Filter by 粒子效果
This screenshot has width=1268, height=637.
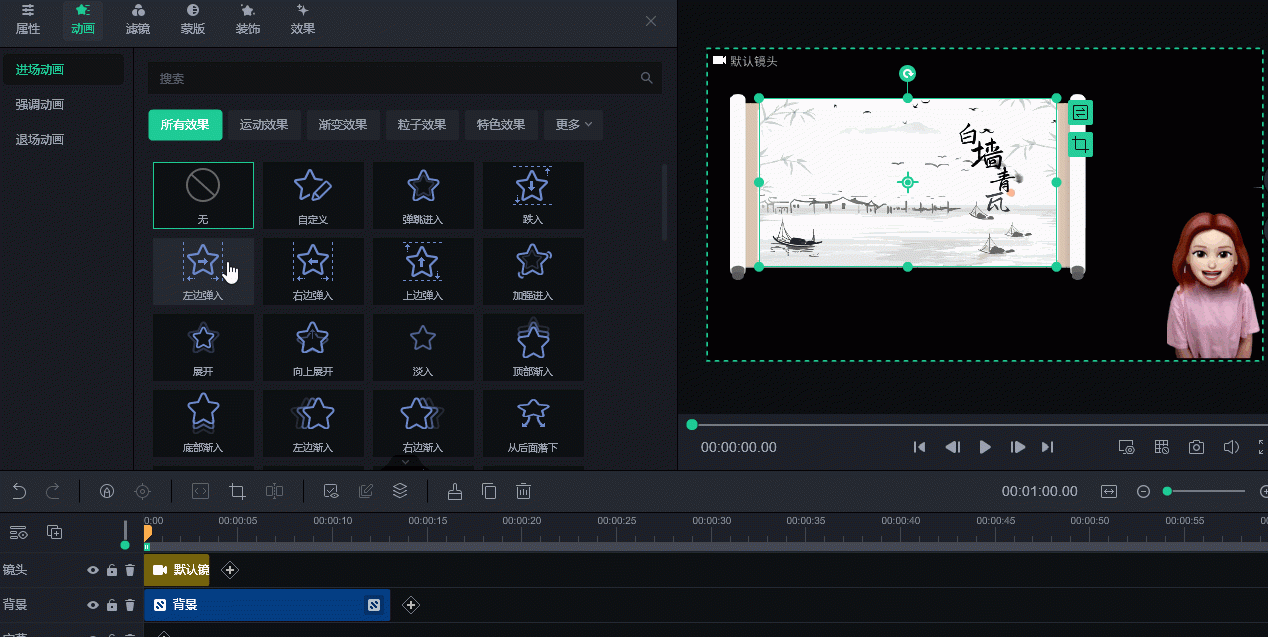point(422,125)
